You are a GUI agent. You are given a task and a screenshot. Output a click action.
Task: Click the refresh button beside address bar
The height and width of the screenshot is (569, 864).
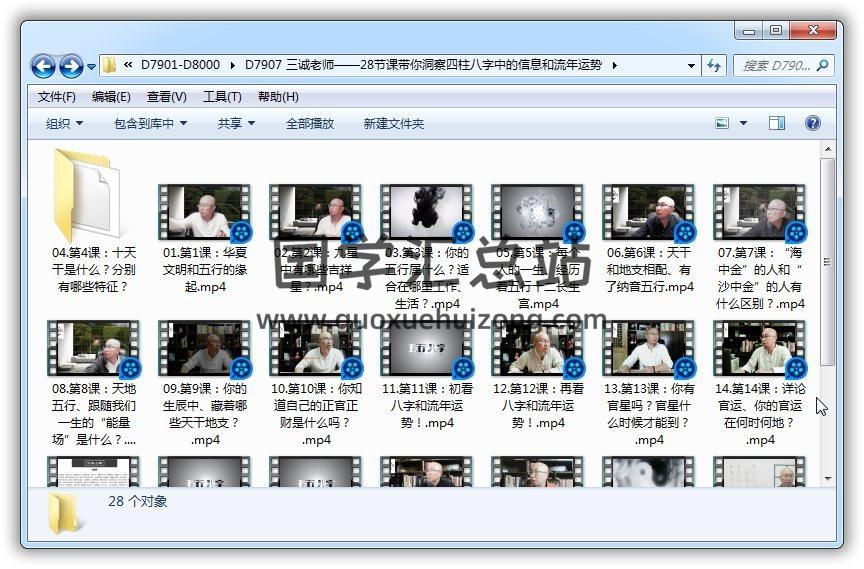click(x=714, y=66)
